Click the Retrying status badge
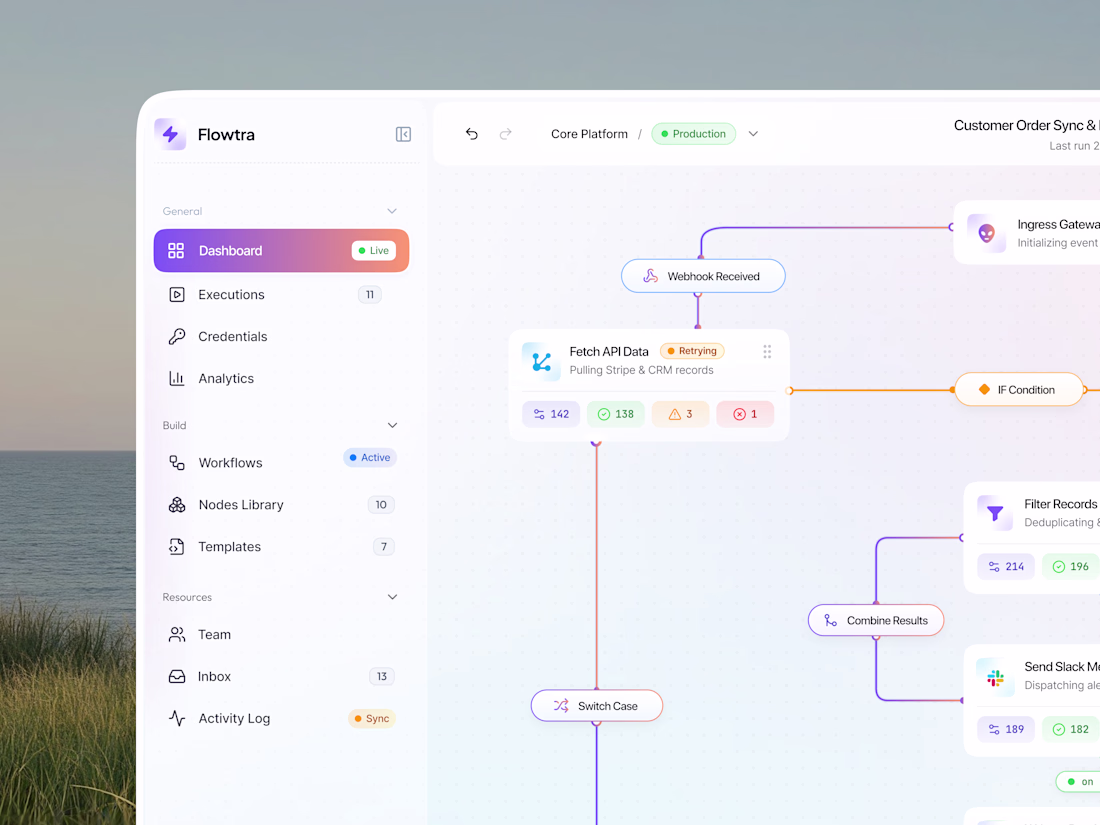1100x825 pixels. point(692,351)
